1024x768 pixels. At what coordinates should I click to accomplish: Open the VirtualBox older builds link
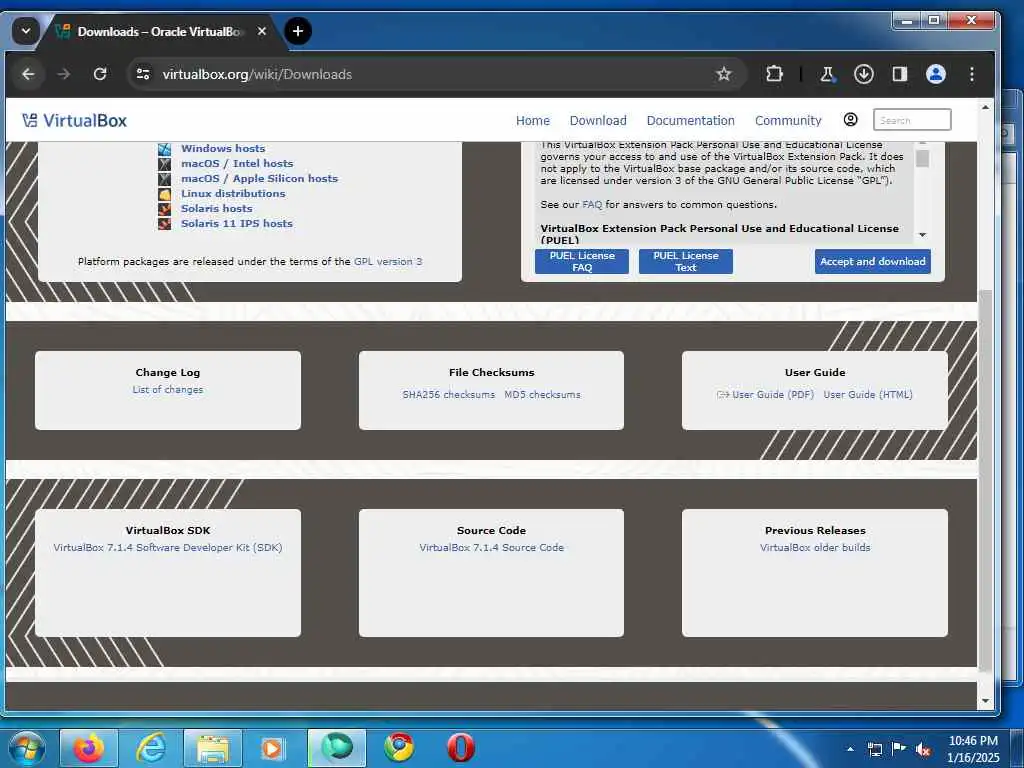point(815,548)
